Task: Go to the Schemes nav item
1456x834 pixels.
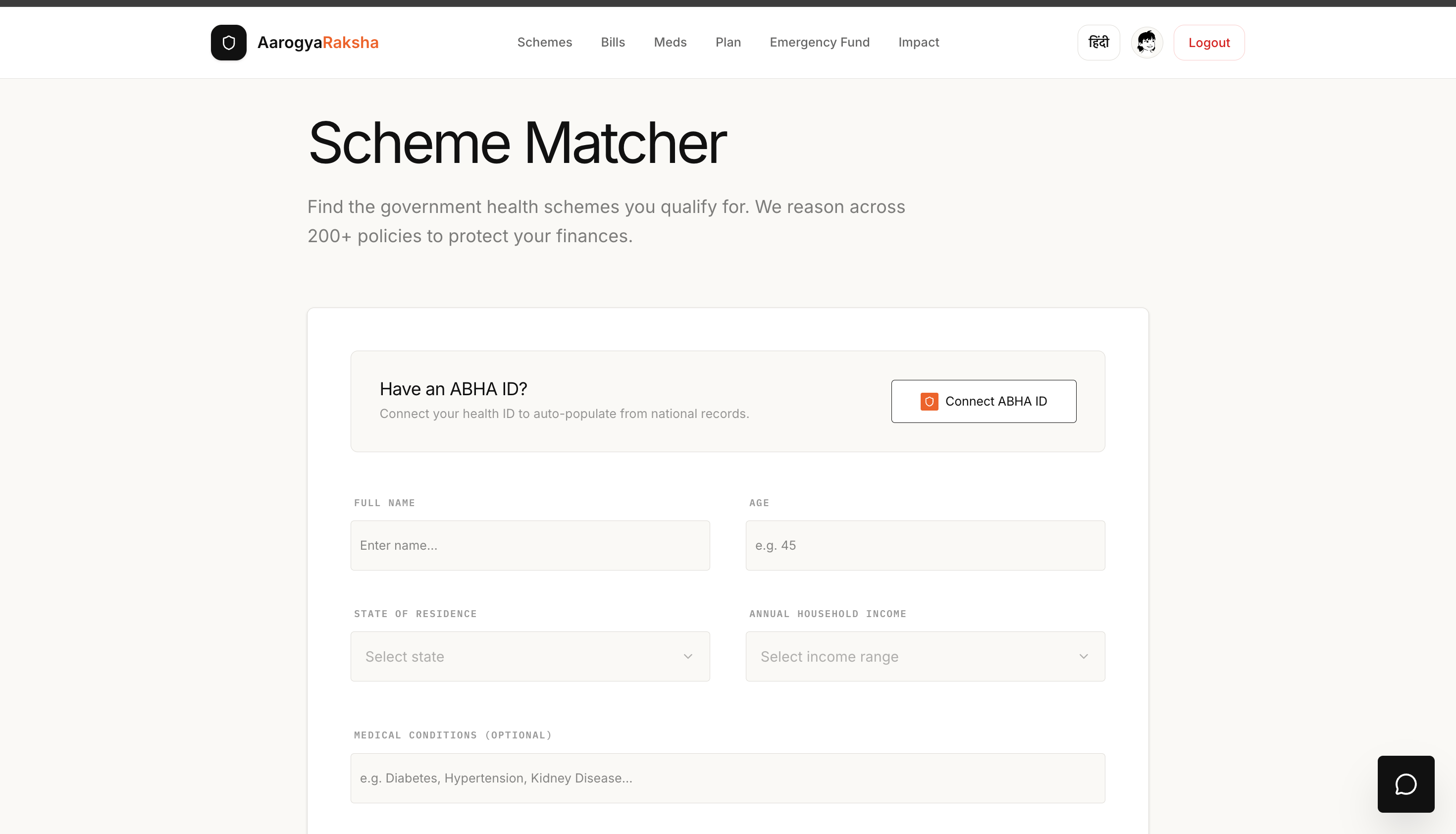Action: (544, 43)
